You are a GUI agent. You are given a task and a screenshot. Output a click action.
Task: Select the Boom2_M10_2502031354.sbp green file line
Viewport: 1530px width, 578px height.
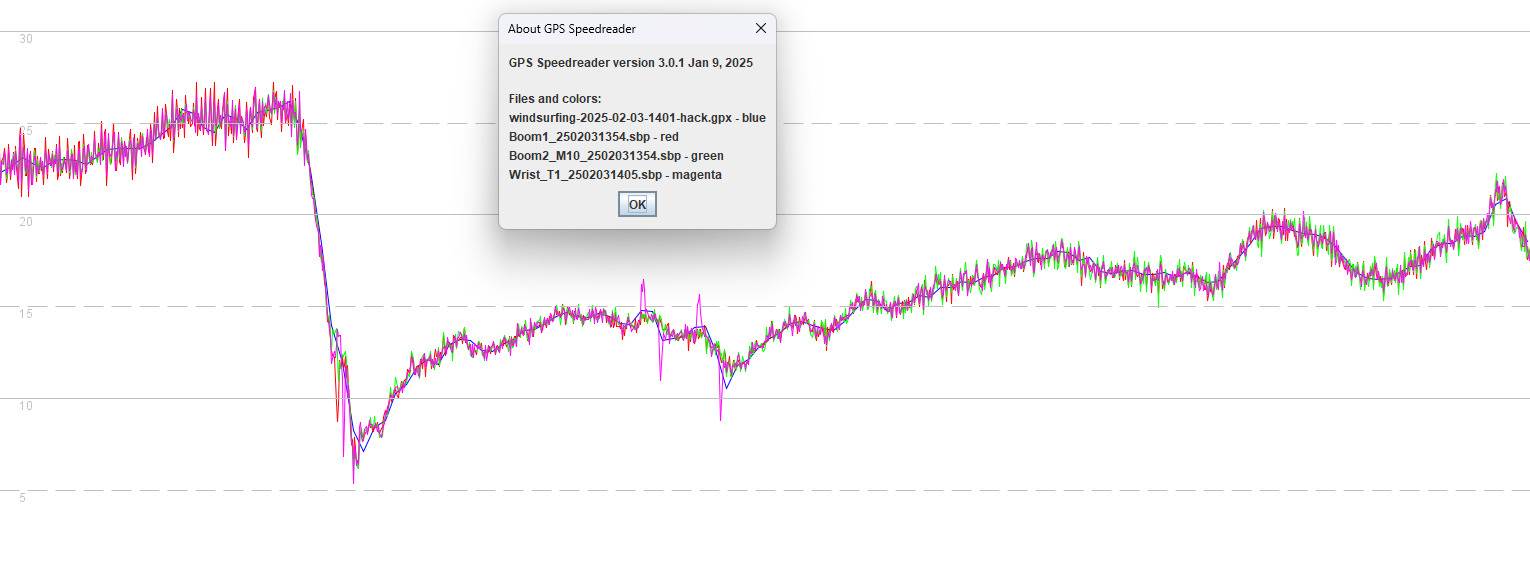click(616, 156)
